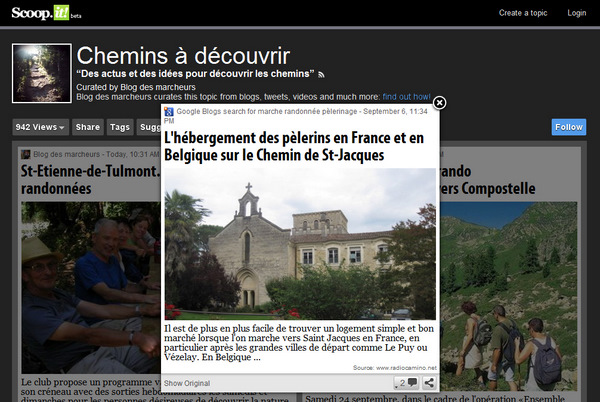Click the photo of seated hikers group
Image resolution: width=600 pixels, height=402 pixels.
click(91, 288)
